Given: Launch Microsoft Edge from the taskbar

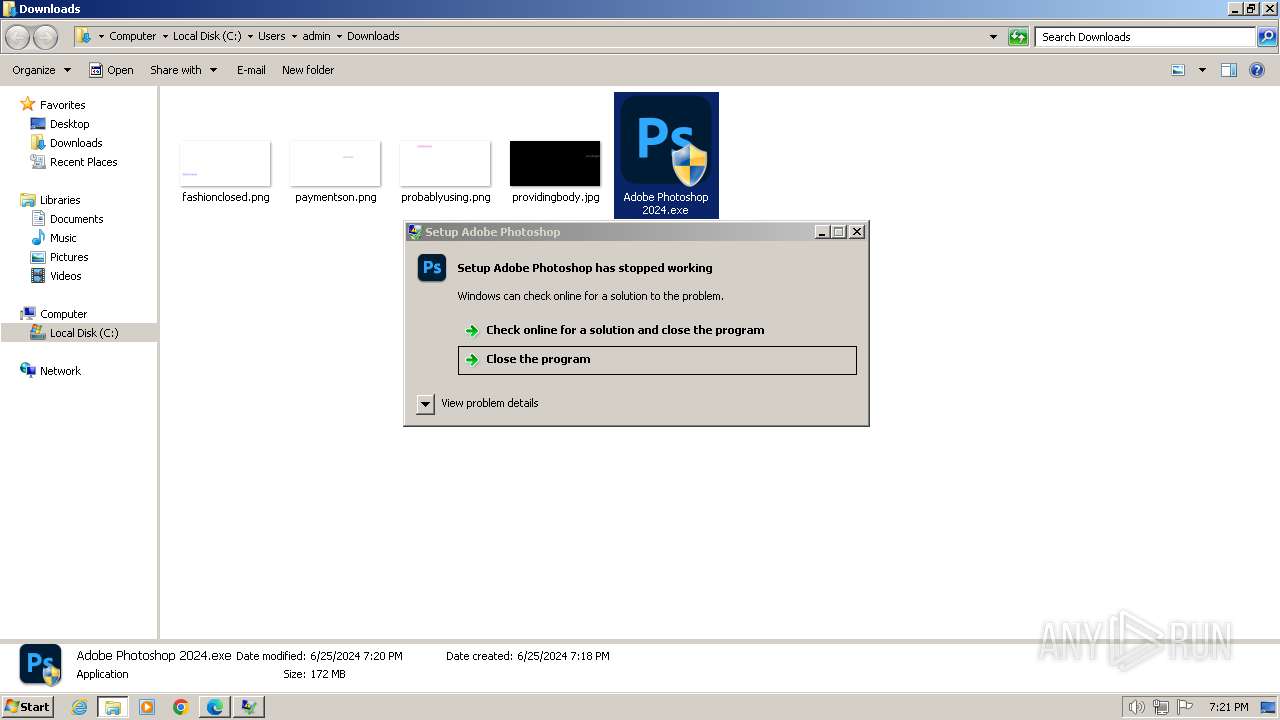Looking at the screenshot, I should tap(215, 707).
